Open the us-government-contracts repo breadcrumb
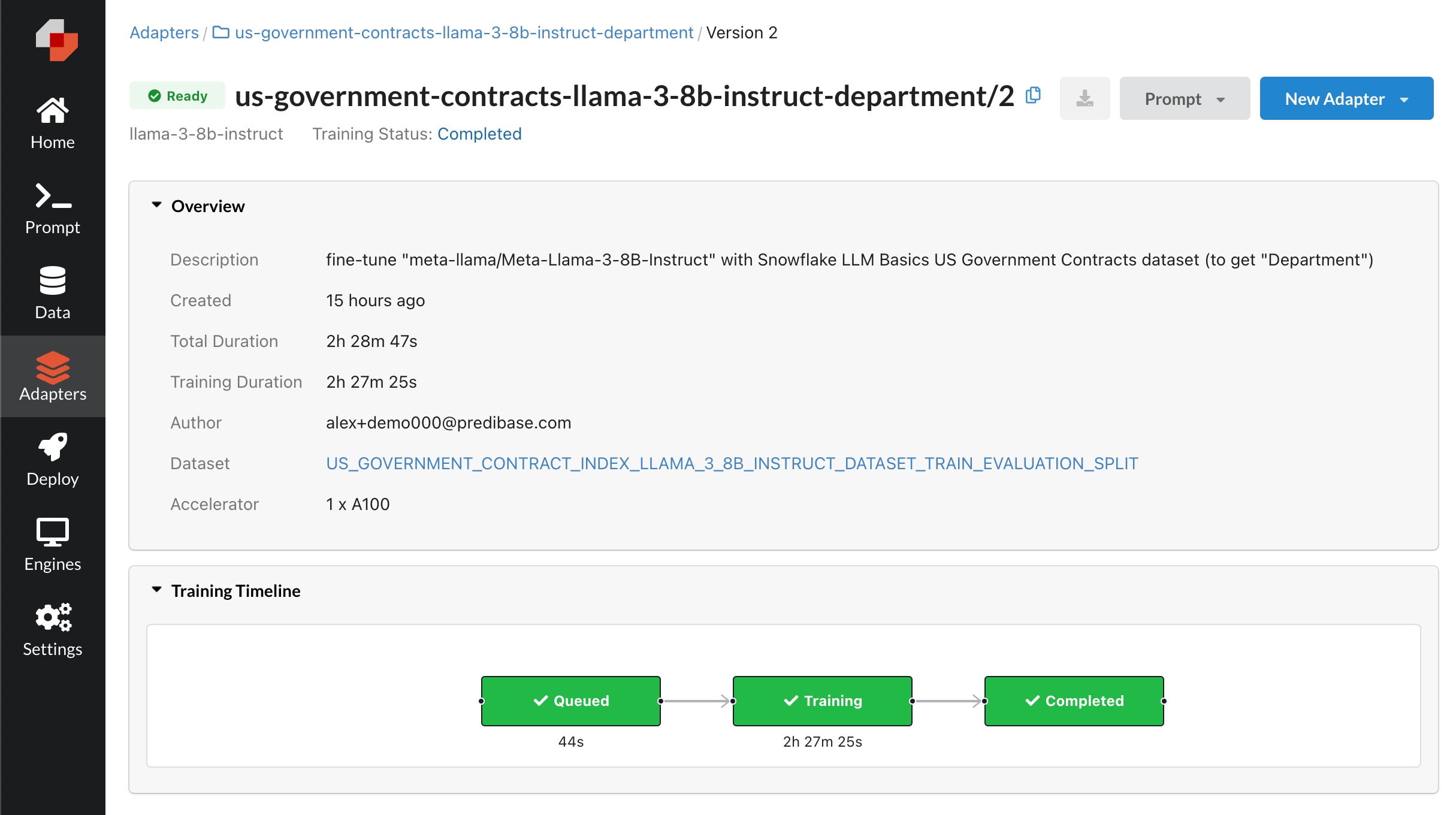 click(464, 32)
